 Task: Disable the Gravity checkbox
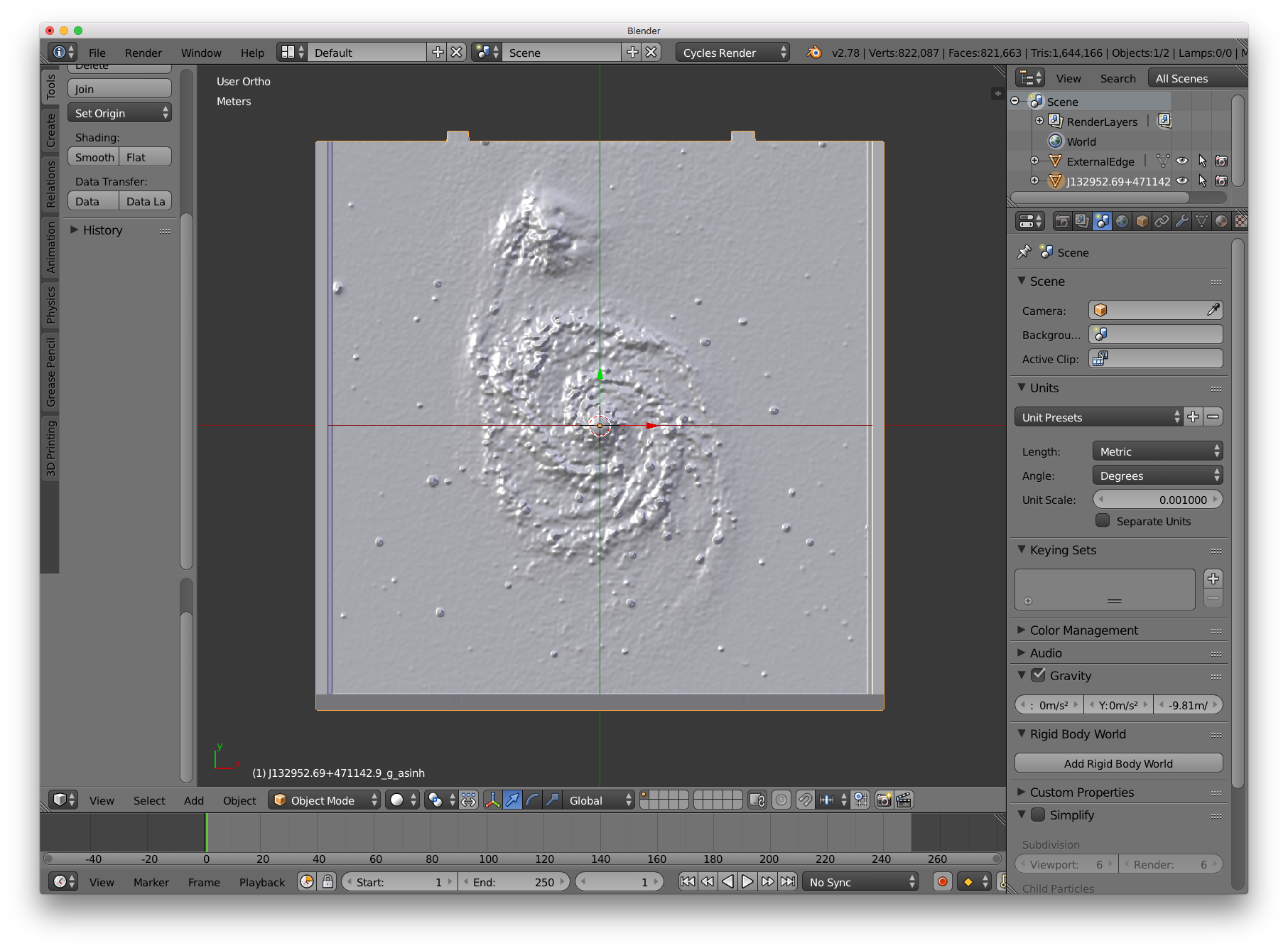coord(1039,675)
